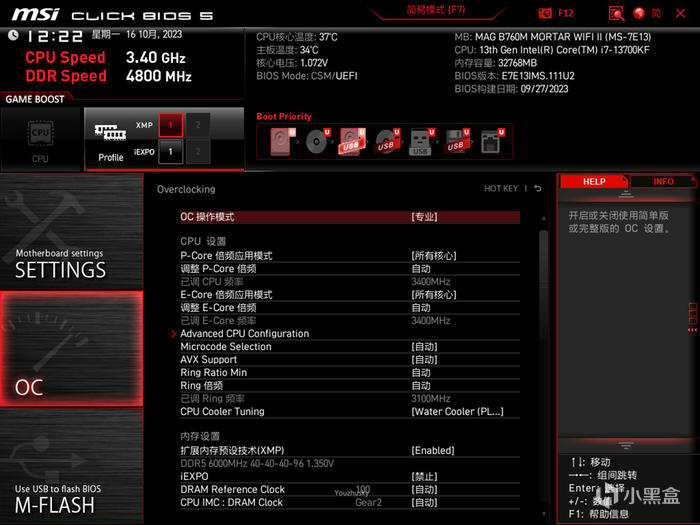The width and height of the screenshot is (700, 525).
Task: Change DRAM Reference Clock option
Action: [350, 489]
